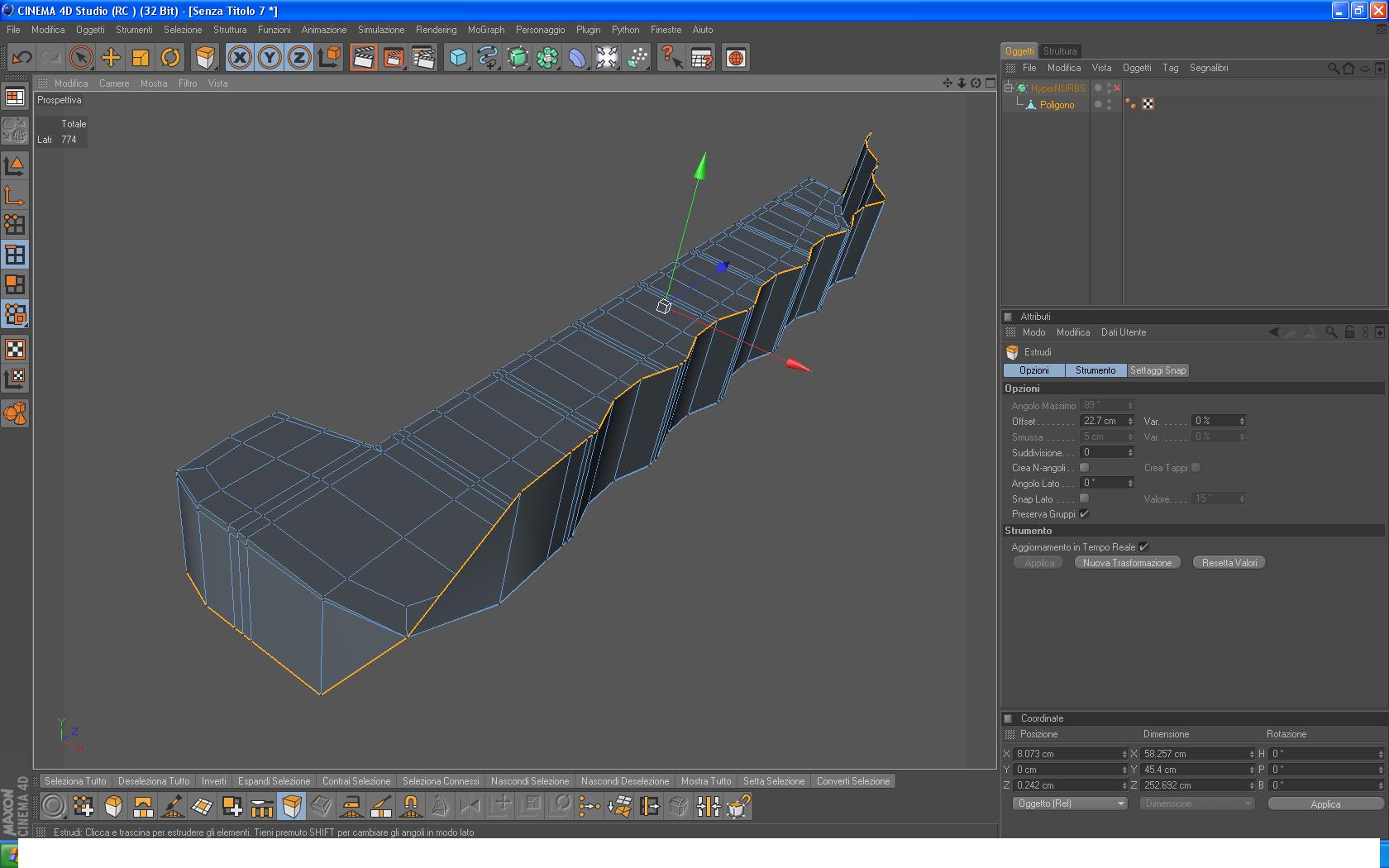
Task: Toggle X axis lock
Action: (x=240, y=58)
